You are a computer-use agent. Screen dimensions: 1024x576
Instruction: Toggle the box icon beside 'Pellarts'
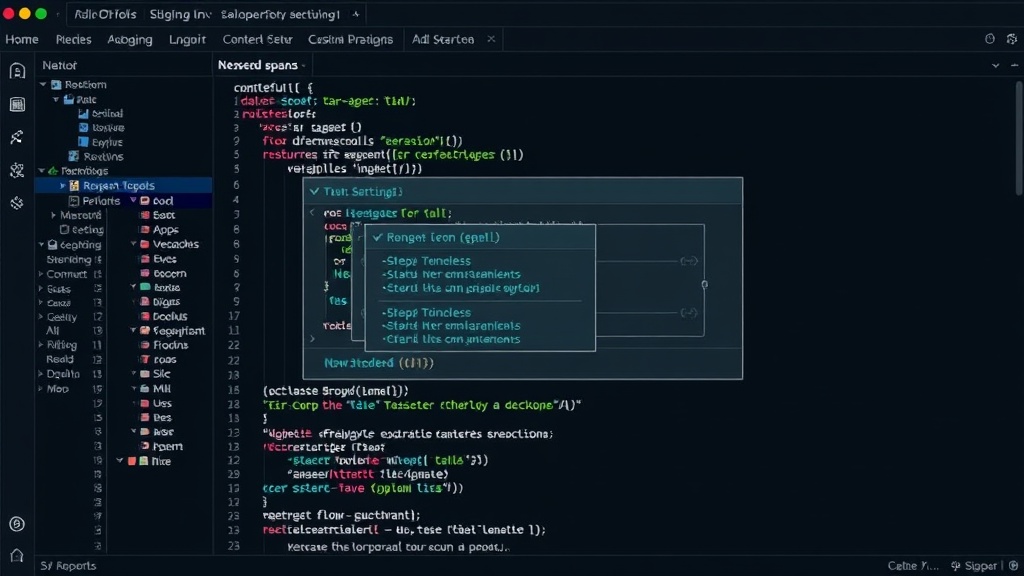[x=74, y=200]
